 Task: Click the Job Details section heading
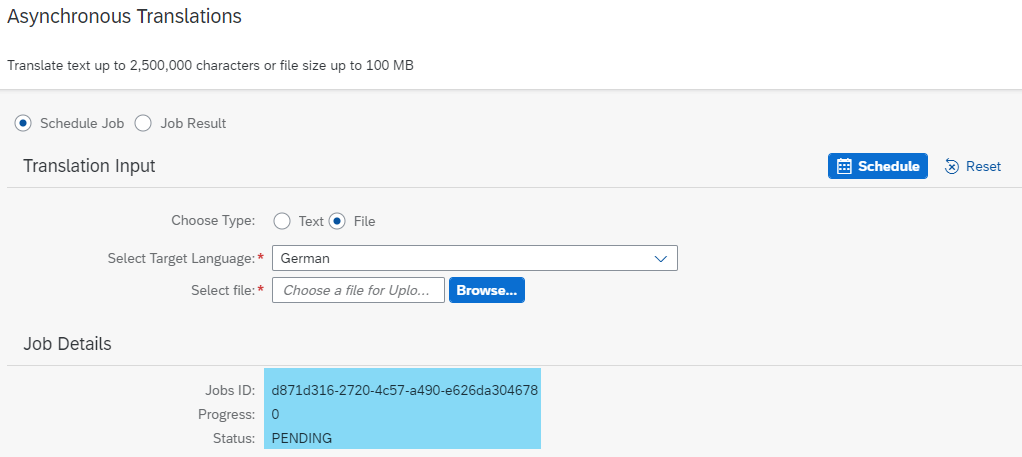[x=67, y=344]
